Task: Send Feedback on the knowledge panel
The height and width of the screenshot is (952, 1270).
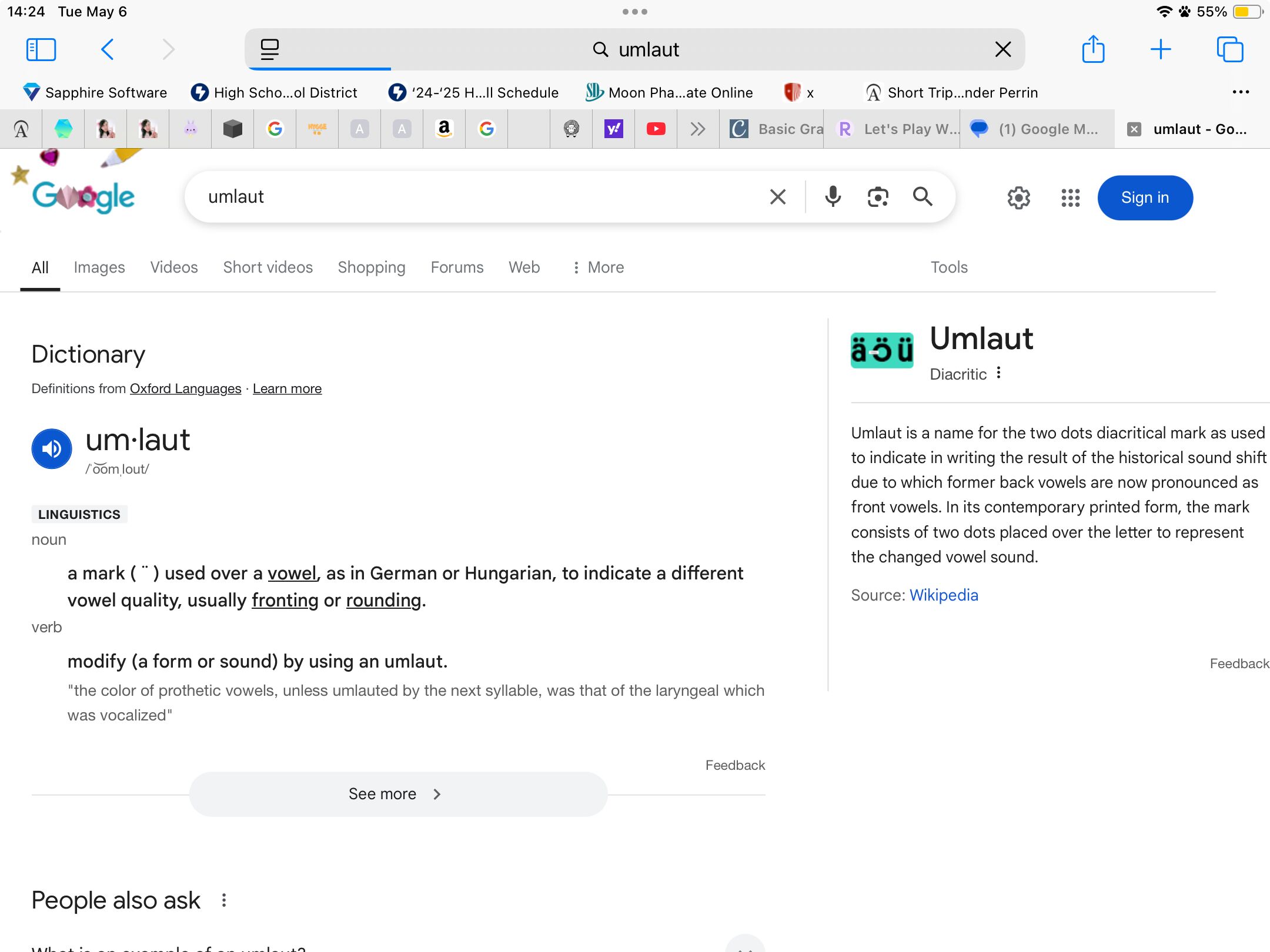Action: click(x=1239, y=663)
